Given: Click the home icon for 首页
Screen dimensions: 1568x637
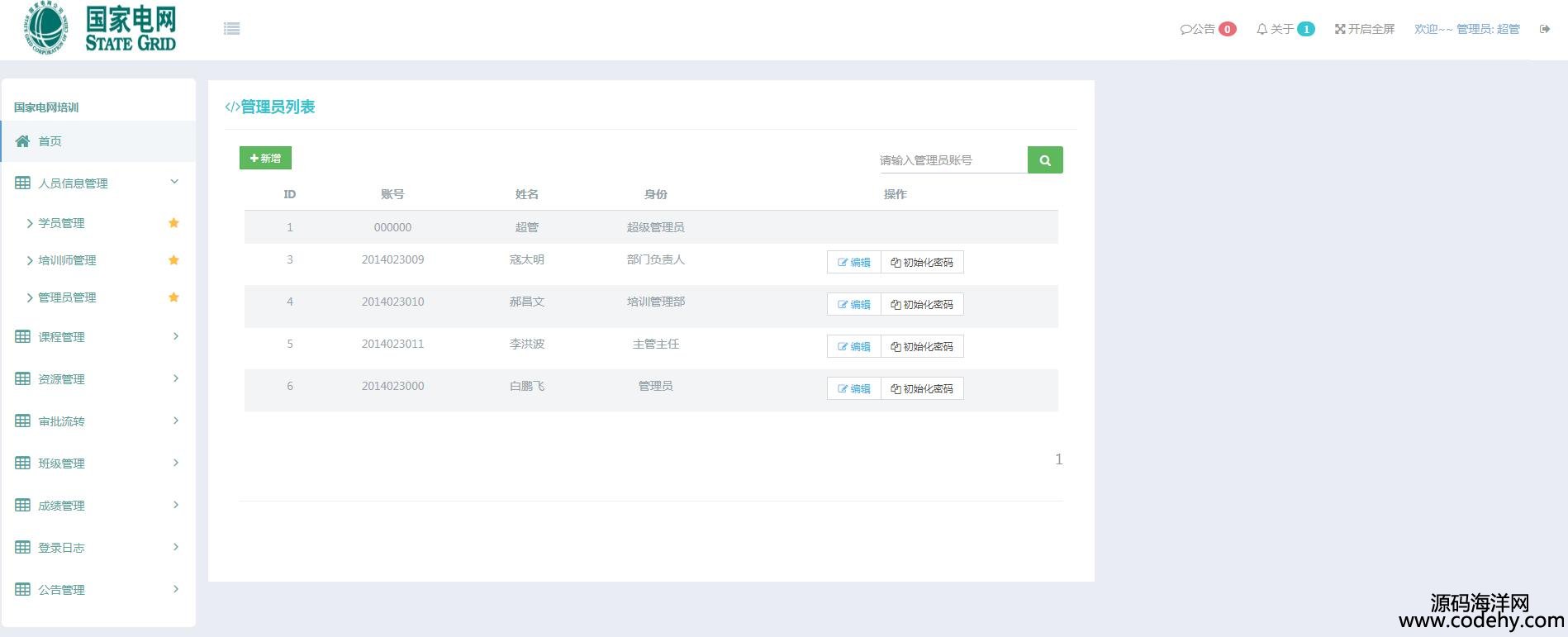Looking at the screenshot, I should (x=23, y=141).
